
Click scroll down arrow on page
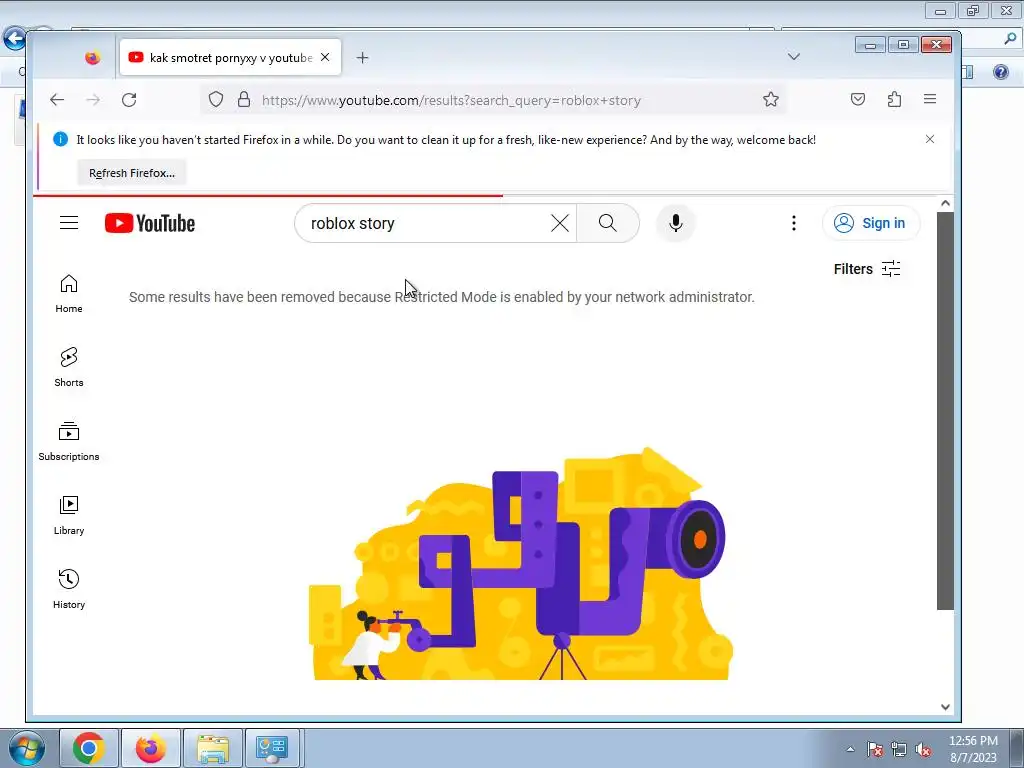click(x=945, y=707)
